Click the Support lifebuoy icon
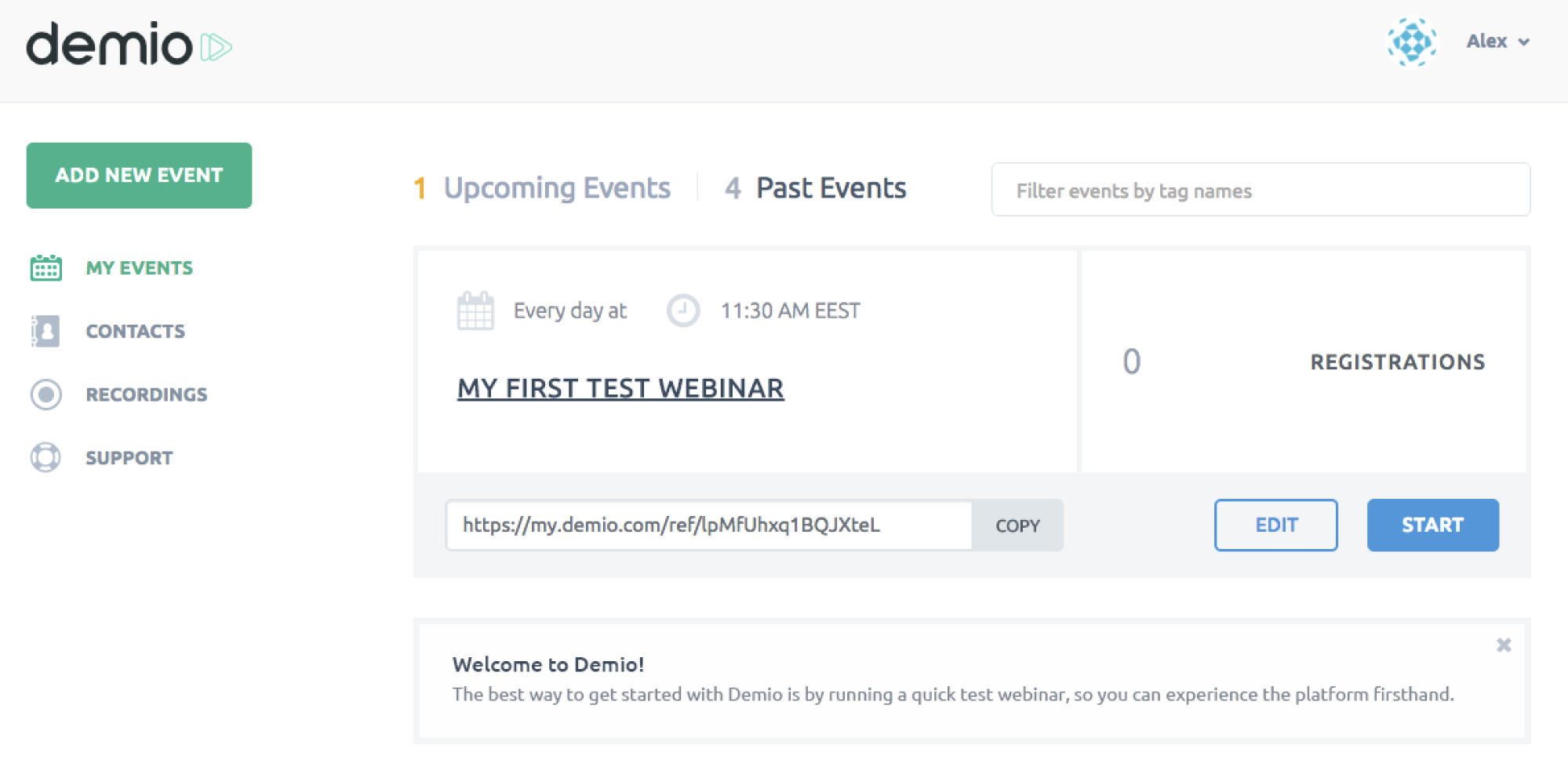Image resolution: width=1568 pixels, height=778 pixels. pyautogui.click(x=45, y=457)
